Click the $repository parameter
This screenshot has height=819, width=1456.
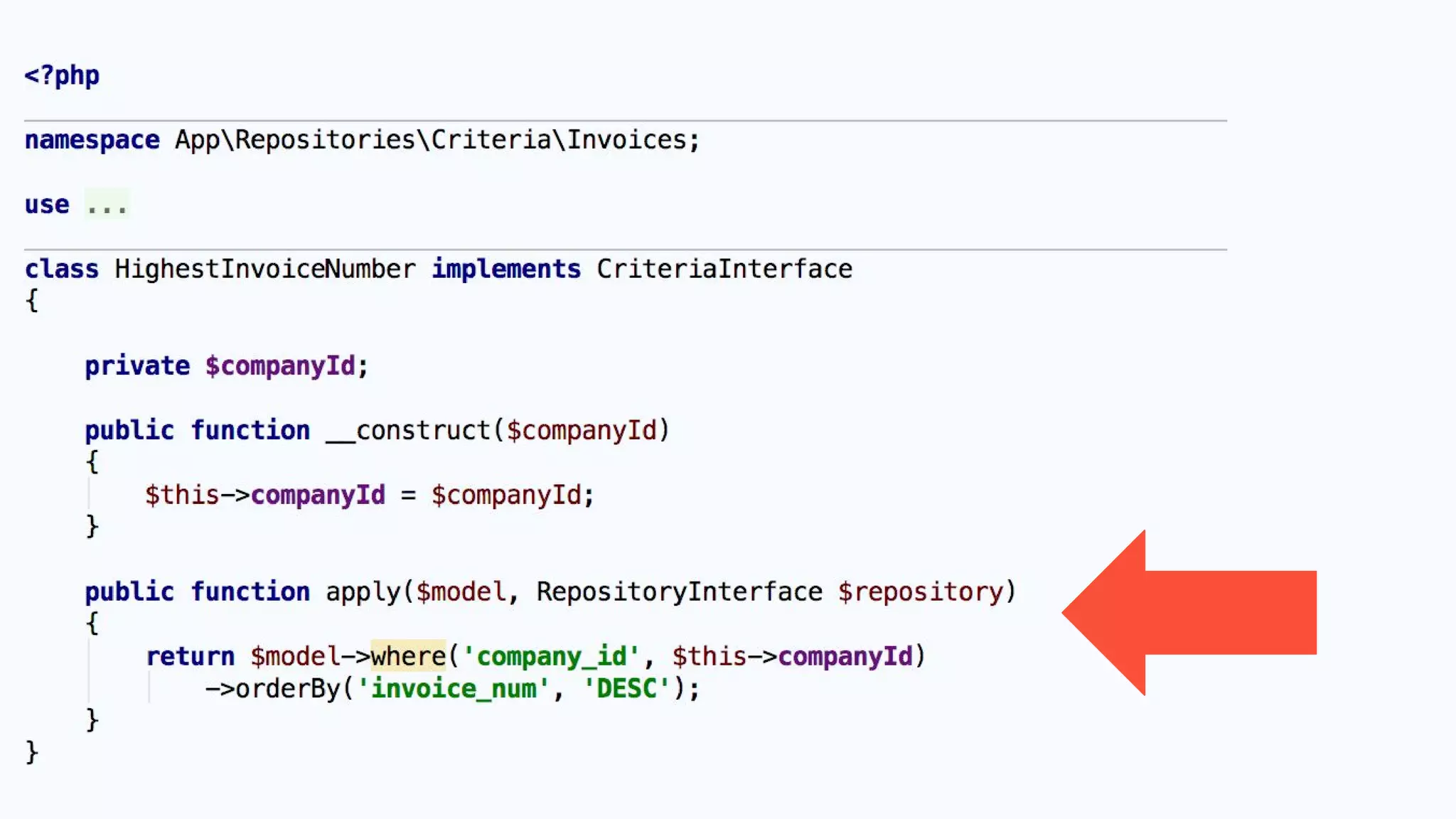[x=920, y=592]
